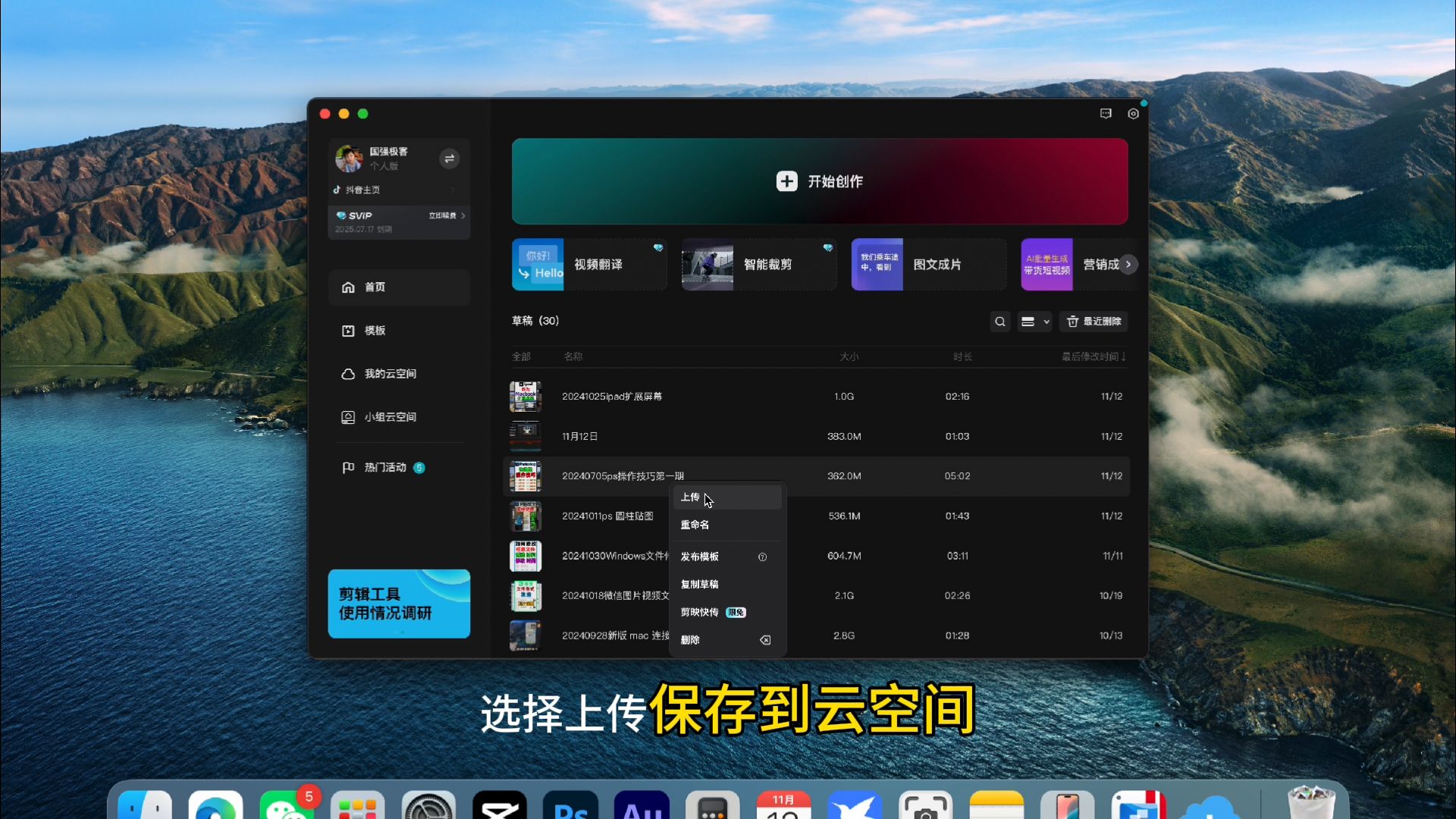Open the user avatar profile picture
Image resolution: width=1456 pixels, height=819 pixels.
pyautogui.click(x=349, y=158)
